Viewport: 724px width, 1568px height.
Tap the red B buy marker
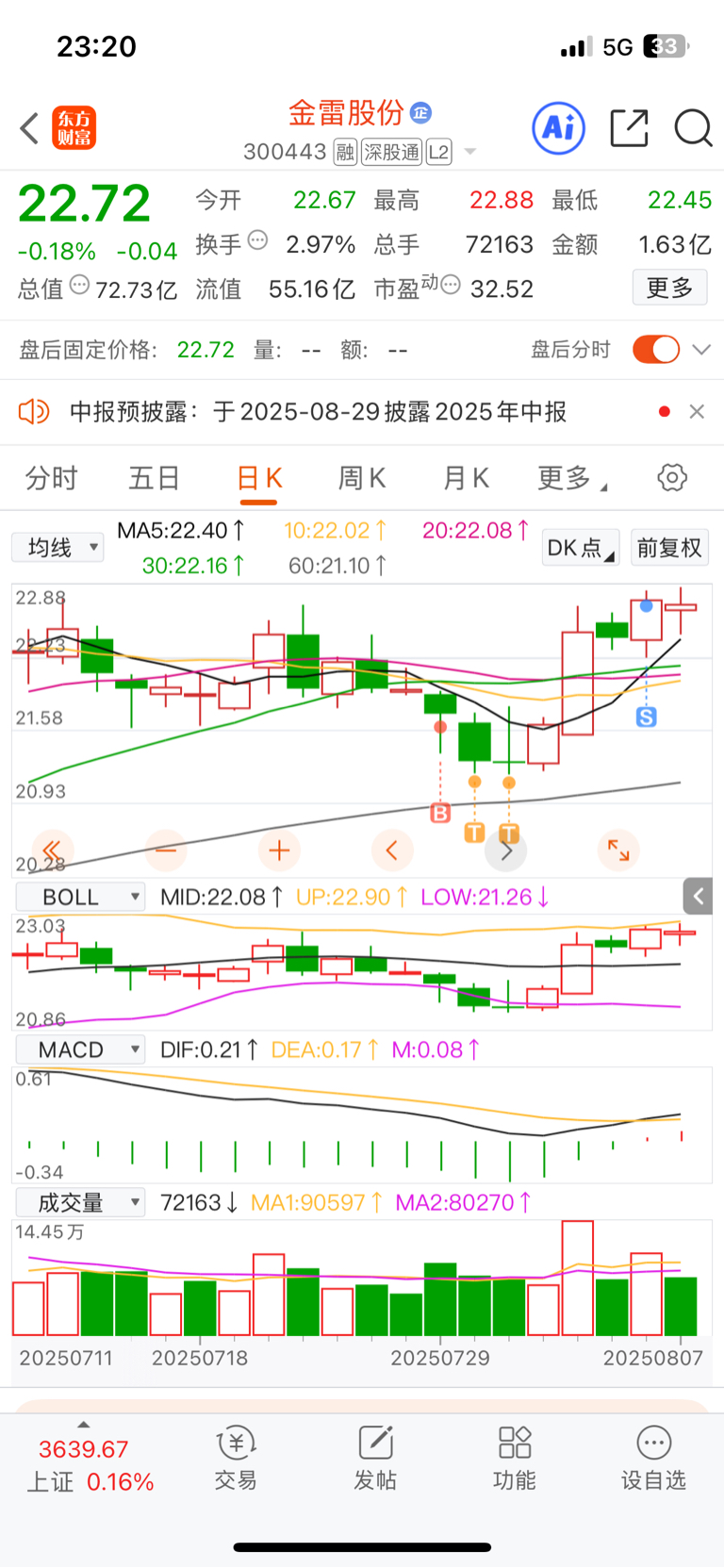440,813
